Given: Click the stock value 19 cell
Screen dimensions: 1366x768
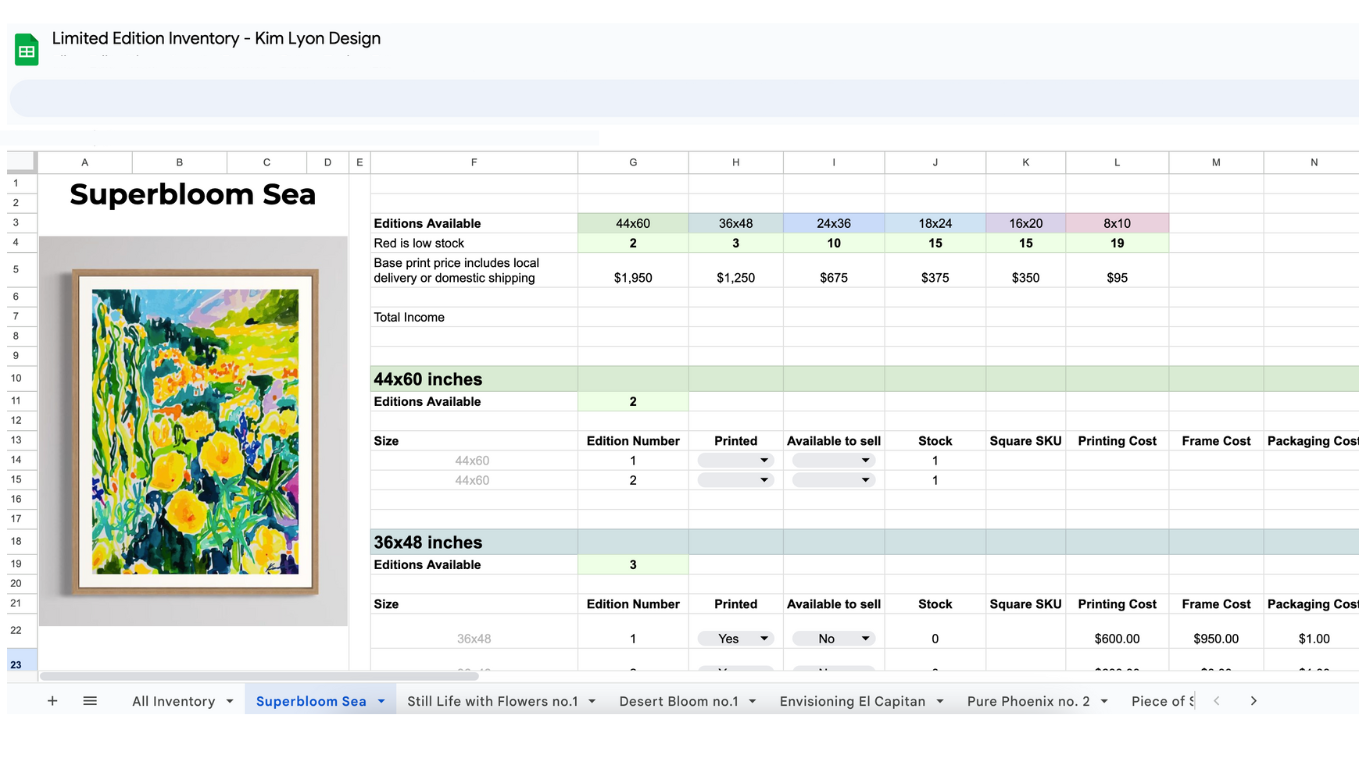Looking at the screenshot, I should tap(1117, 243).
